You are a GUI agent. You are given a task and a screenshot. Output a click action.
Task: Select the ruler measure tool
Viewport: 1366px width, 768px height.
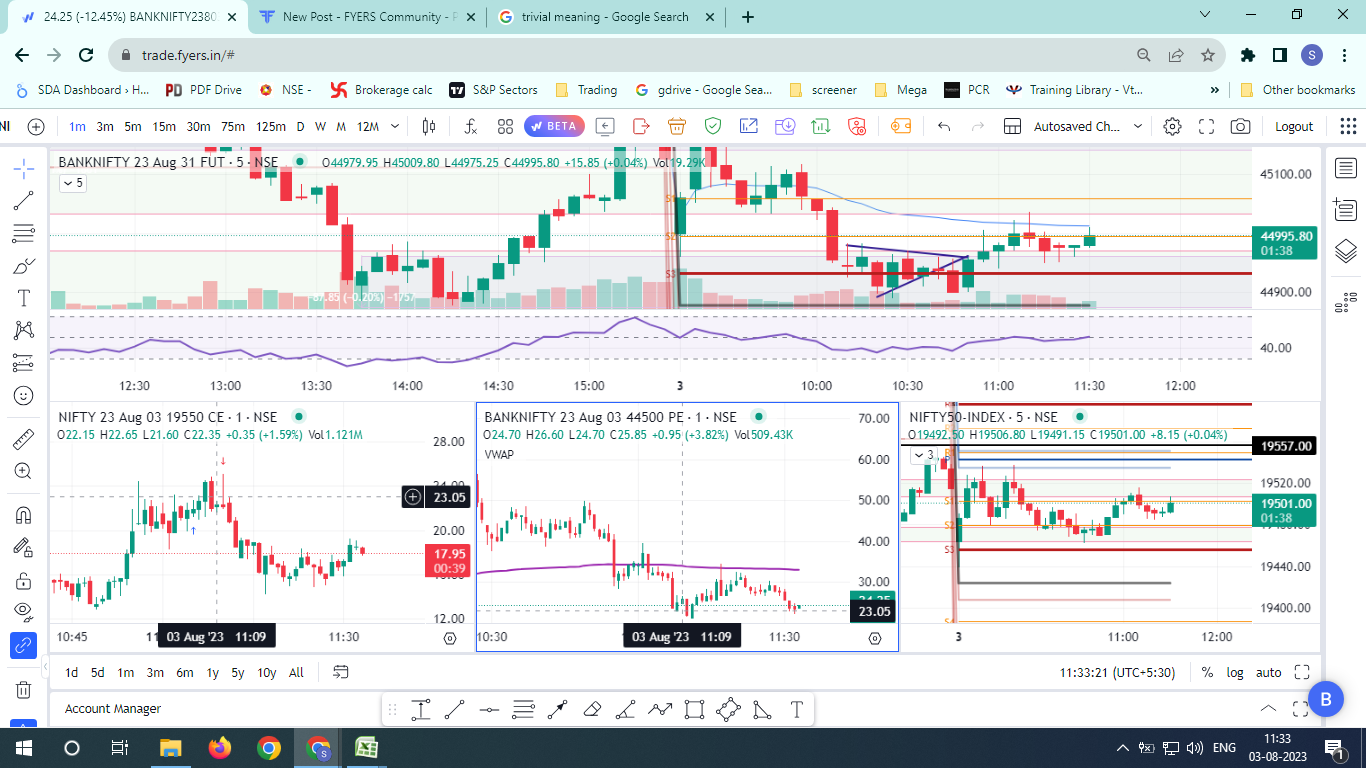24,438
